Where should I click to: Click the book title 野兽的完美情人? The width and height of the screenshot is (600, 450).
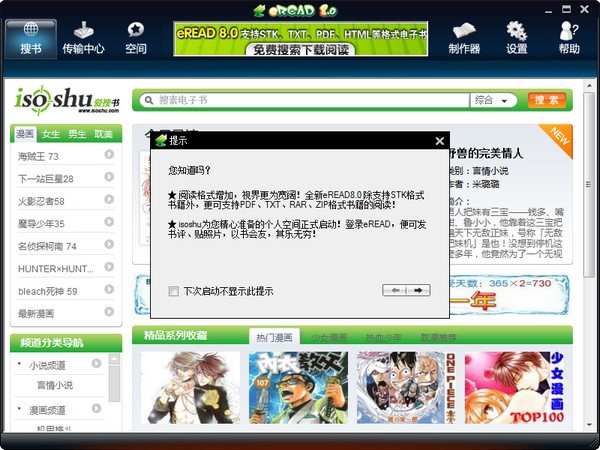[x=486, y=154]
